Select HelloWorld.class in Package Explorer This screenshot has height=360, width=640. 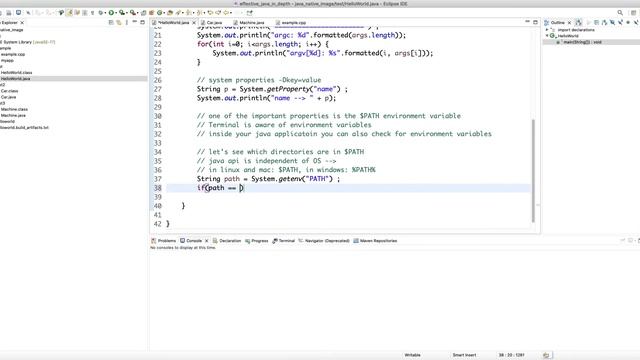(16, 72)
